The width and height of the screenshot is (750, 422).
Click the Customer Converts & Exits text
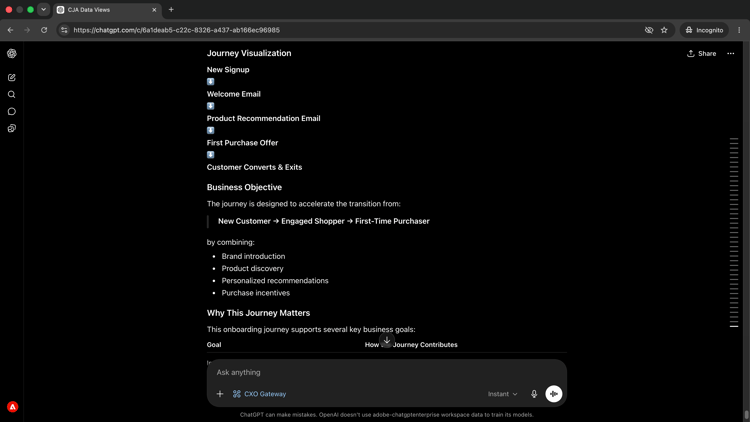(254, 167)
